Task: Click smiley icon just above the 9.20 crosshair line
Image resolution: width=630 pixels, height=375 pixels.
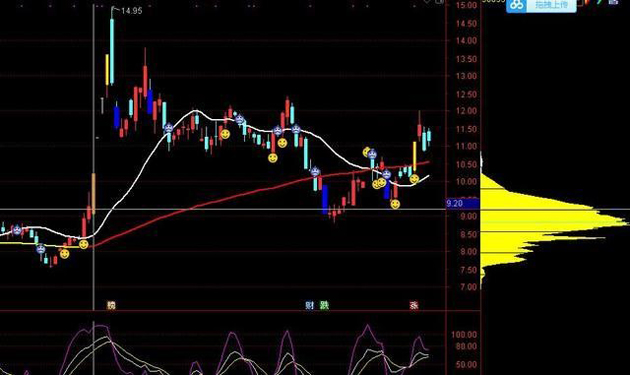Action: coord(395,204)
